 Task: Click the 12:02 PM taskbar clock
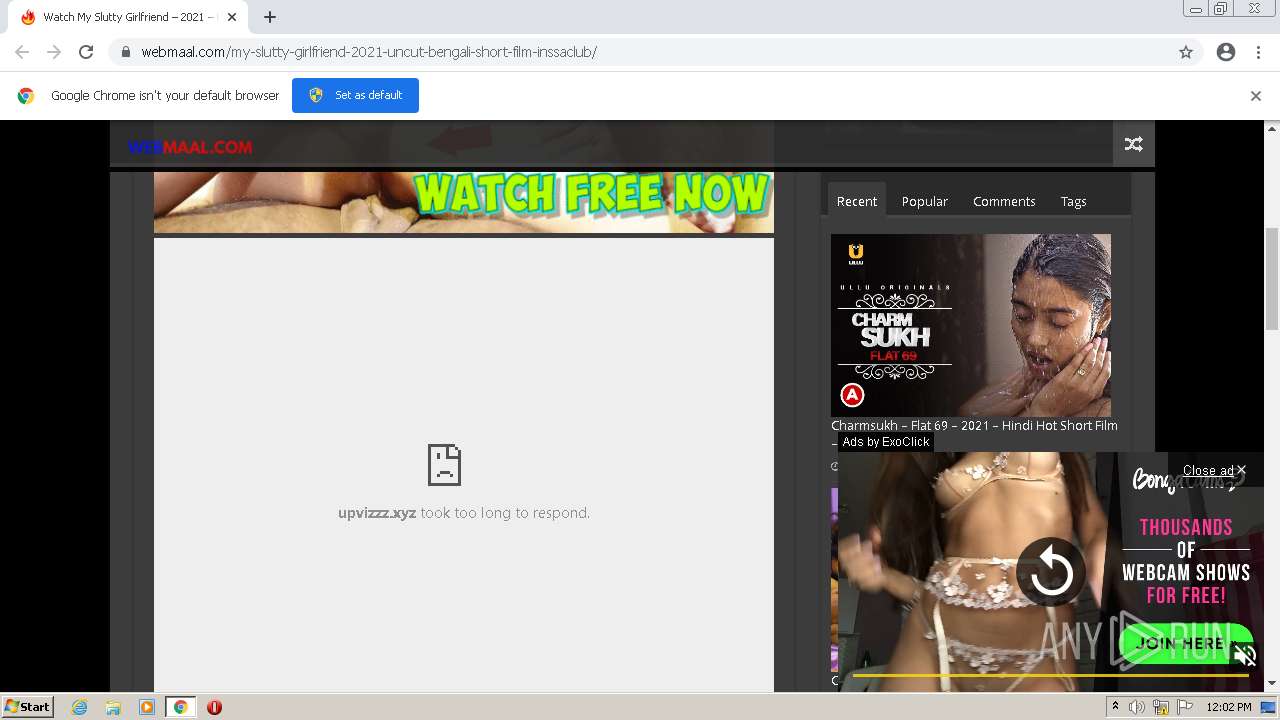[x=1229, y=707]
